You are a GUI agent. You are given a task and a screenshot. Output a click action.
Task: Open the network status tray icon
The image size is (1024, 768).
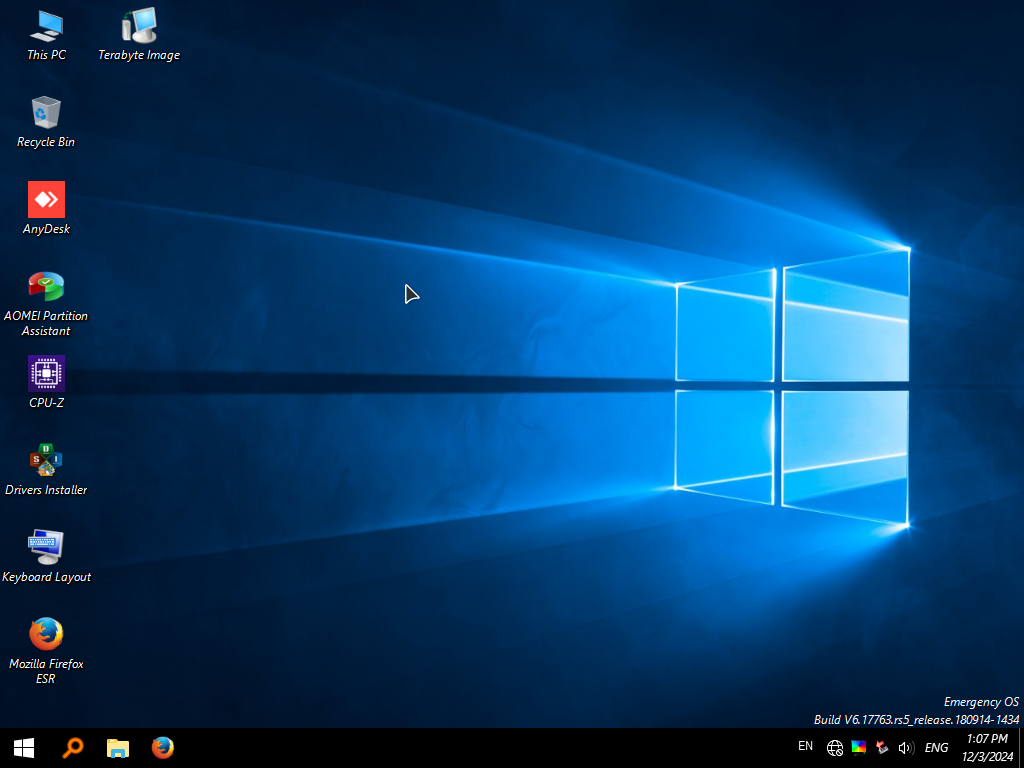click(x=834, y=748)
